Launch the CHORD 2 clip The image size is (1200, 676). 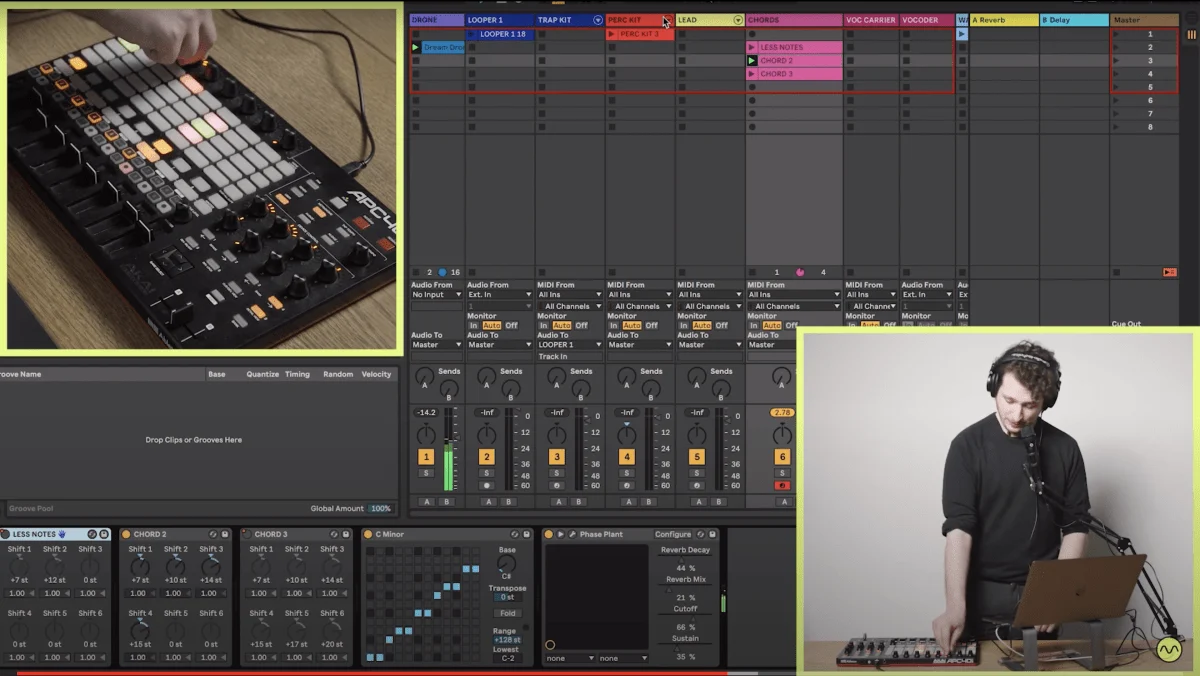752,60
